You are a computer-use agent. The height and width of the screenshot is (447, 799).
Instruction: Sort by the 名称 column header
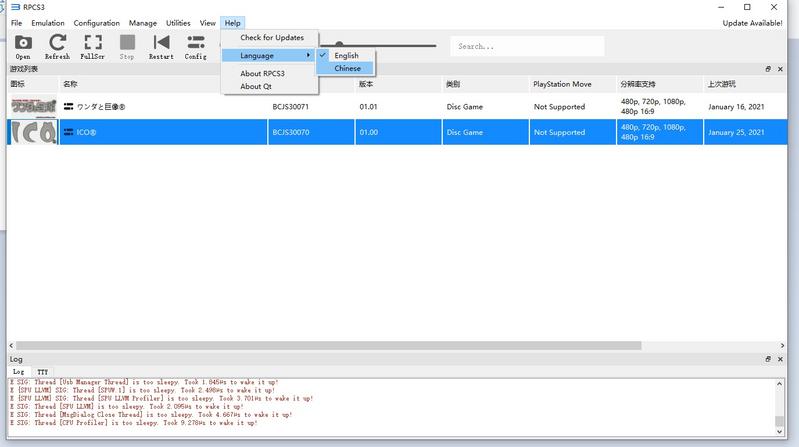click(x=163, y=84)
